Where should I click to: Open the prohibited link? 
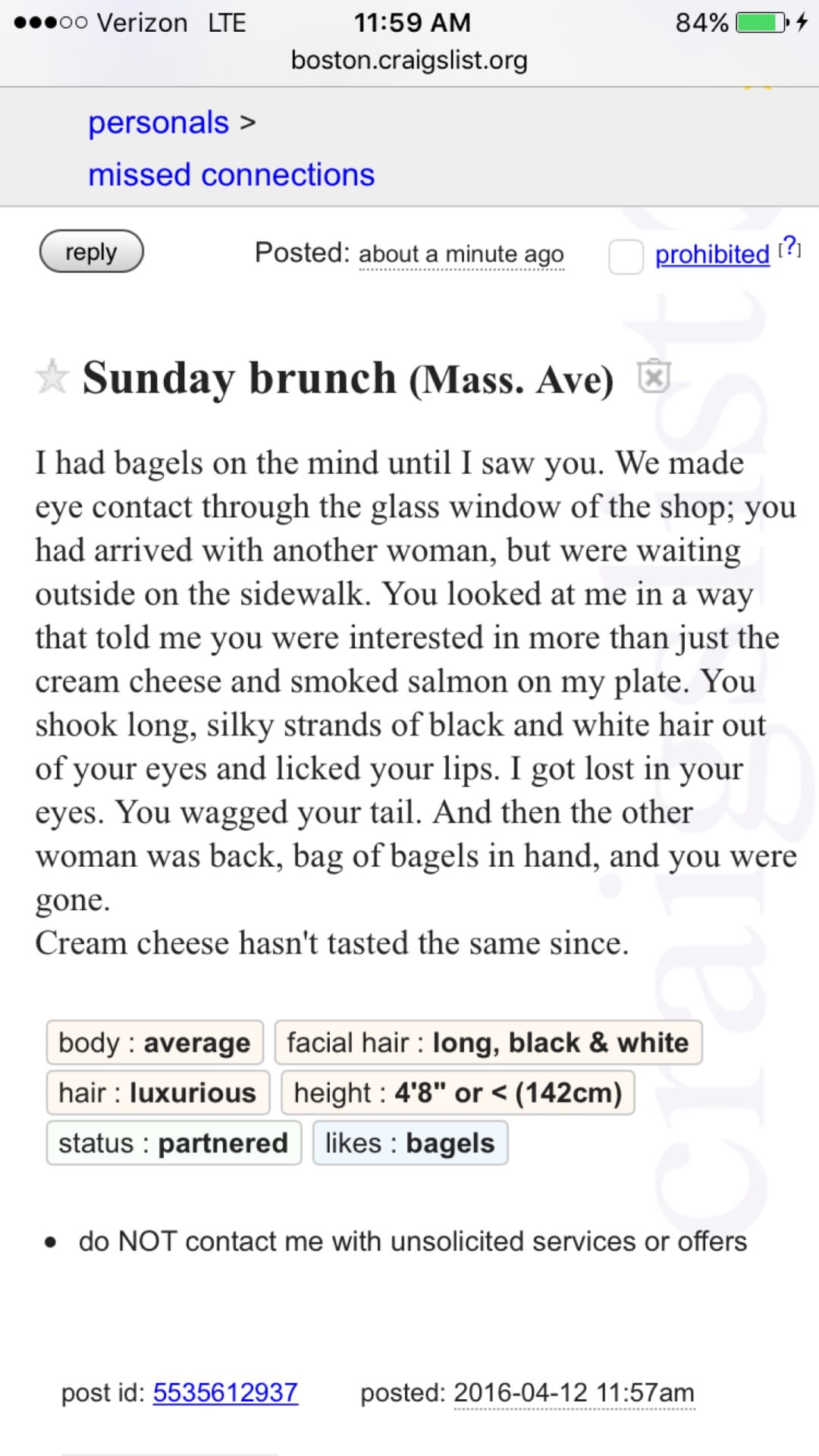[712, 255]
